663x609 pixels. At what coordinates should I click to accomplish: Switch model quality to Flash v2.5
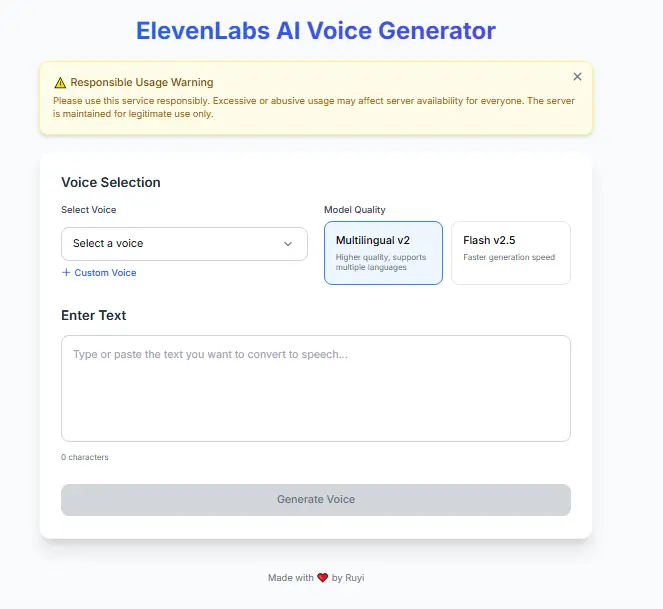(511, 253)
